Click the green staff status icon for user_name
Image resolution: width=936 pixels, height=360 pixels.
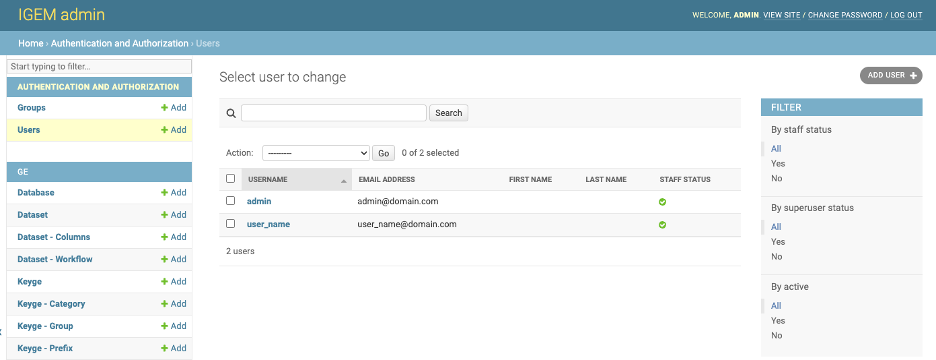(x=663, y=225)
